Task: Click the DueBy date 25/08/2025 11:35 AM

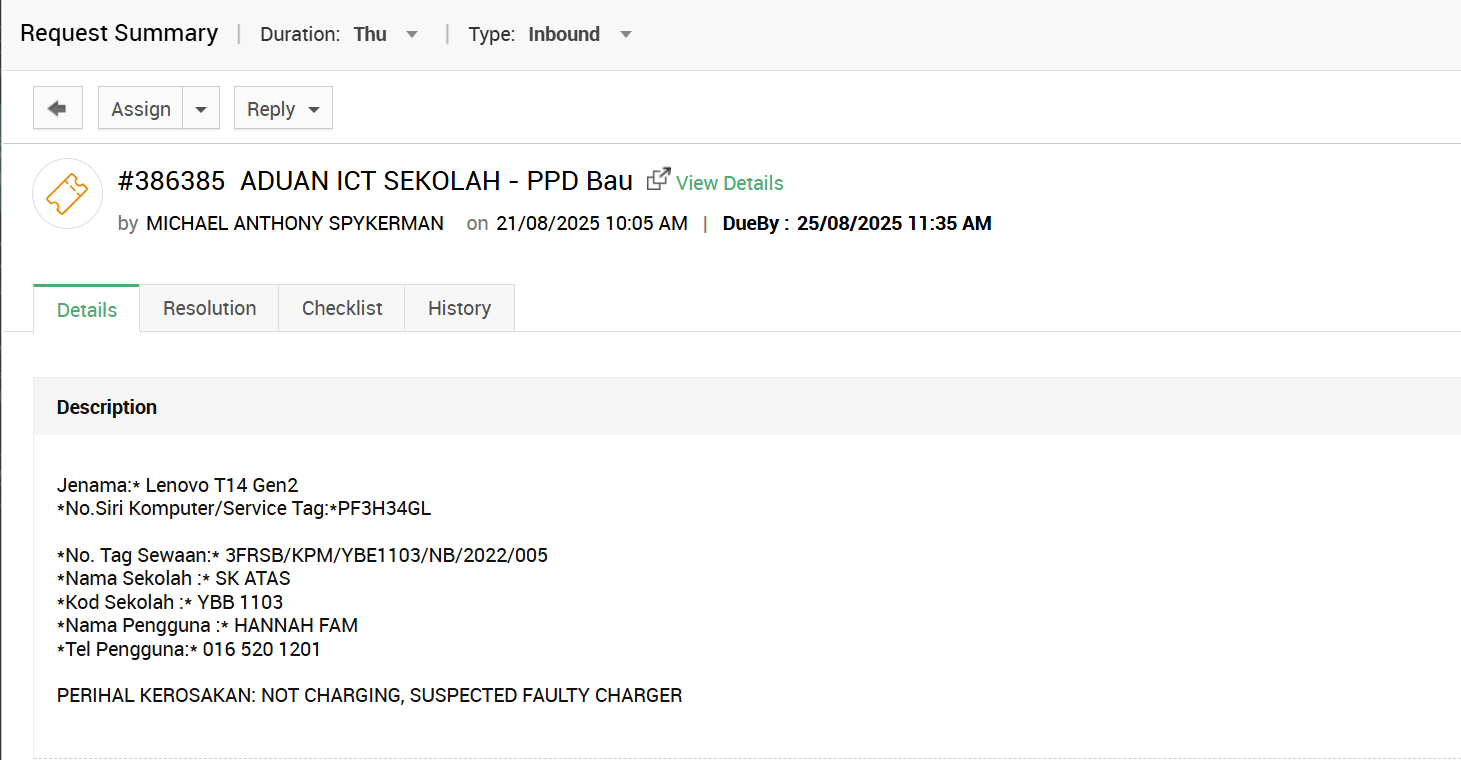Action: pyautogui.click(x=894, y=224)
